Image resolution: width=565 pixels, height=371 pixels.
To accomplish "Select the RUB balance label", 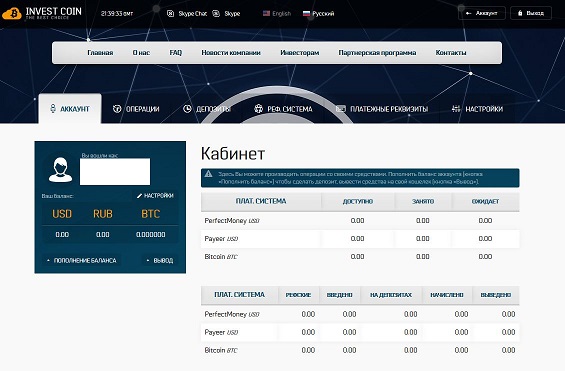I will click(x=103, y=214).
